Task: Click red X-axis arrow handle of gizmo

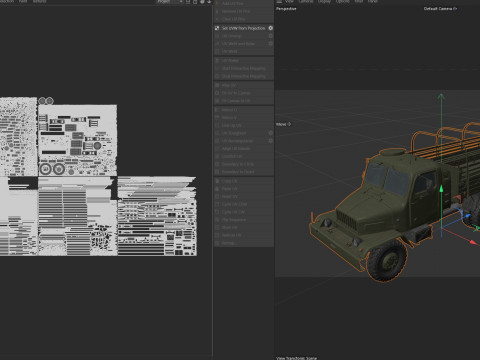Action: 473,242
